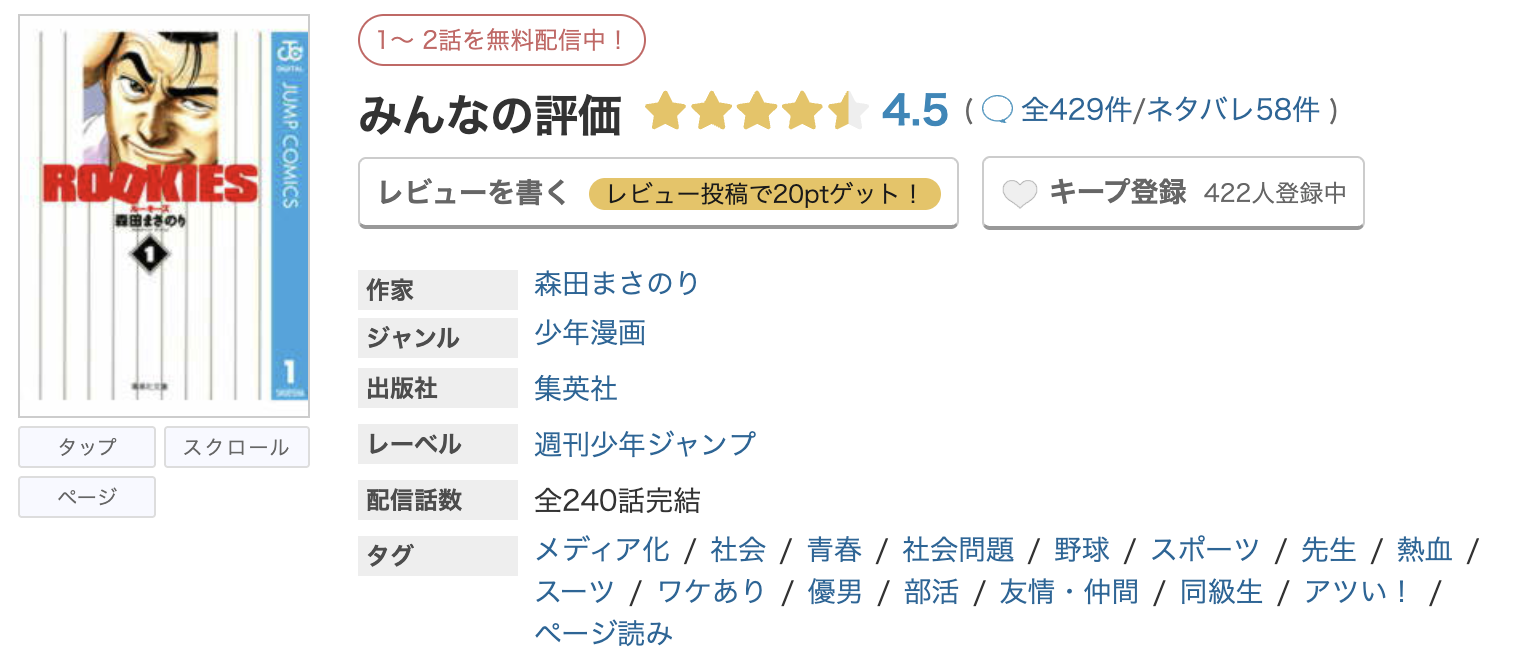View the 週刊少年ジャンプ label page

[x=645, y=443]
